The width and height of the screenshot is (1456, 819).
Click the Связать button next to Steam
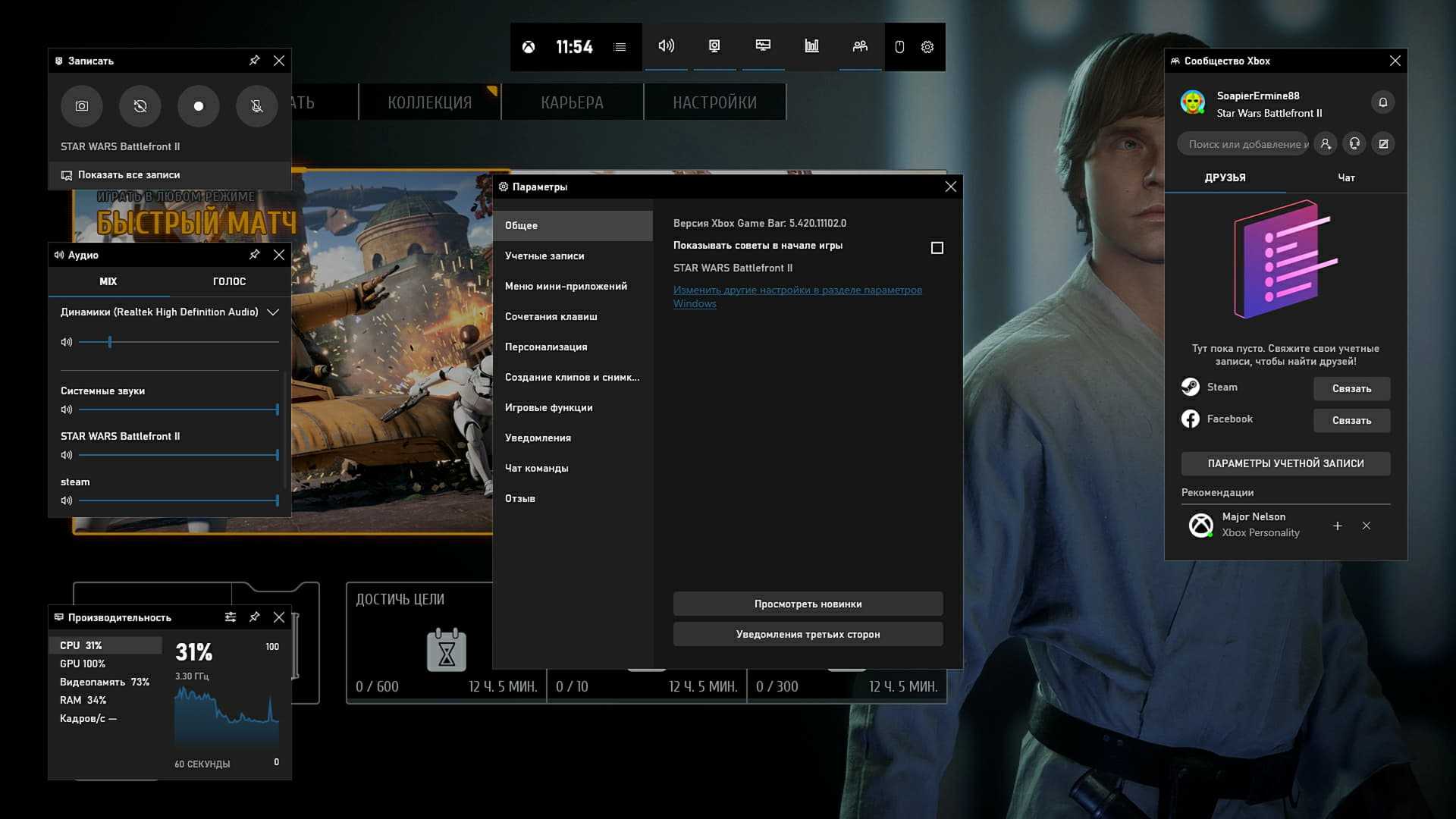[x=1351, y=388]
